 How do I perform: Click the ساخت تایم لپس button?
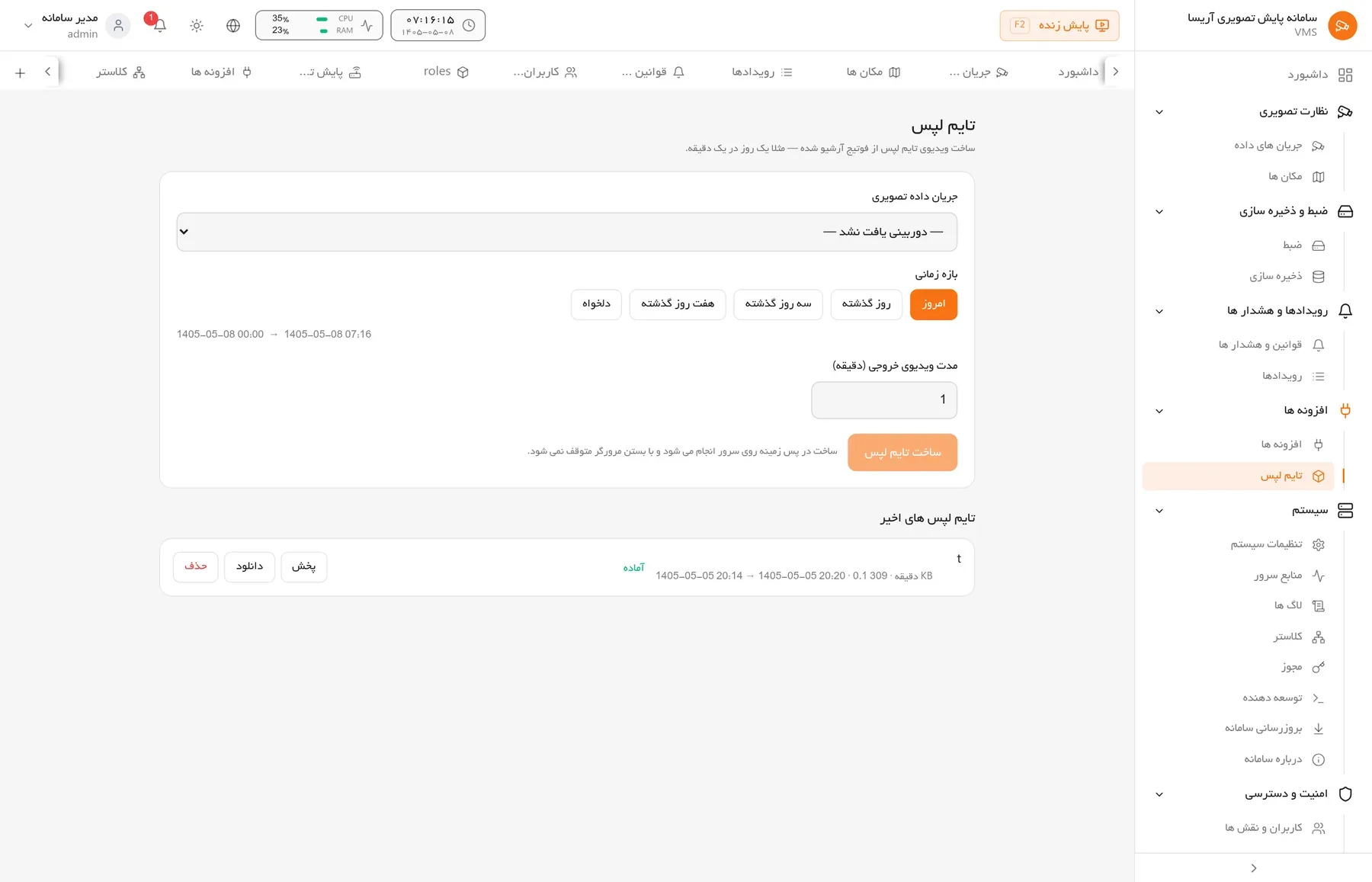[902, 453]
